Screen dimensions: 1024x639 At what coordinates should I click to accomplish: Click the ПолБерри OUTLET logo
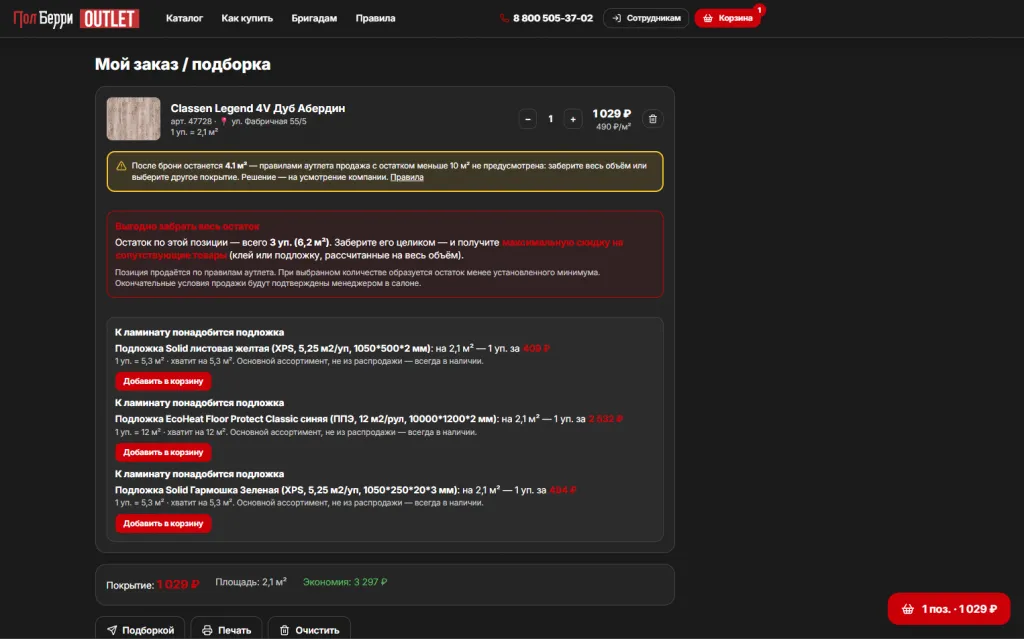[x=76, y=18]
